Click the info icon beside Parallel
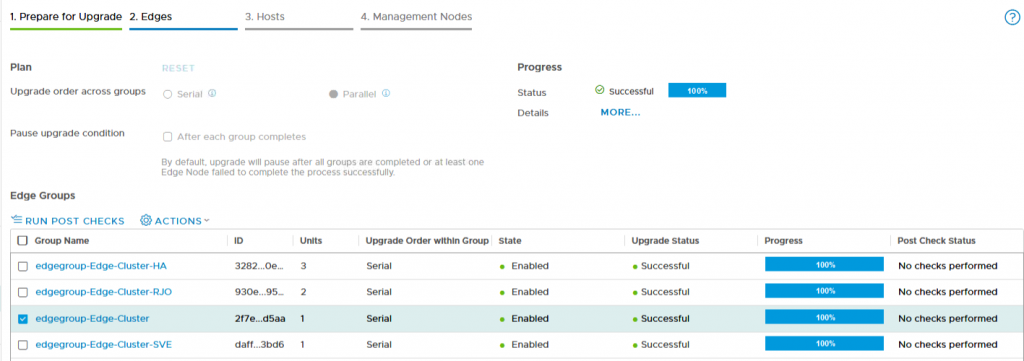 click(x=386, y=93)
